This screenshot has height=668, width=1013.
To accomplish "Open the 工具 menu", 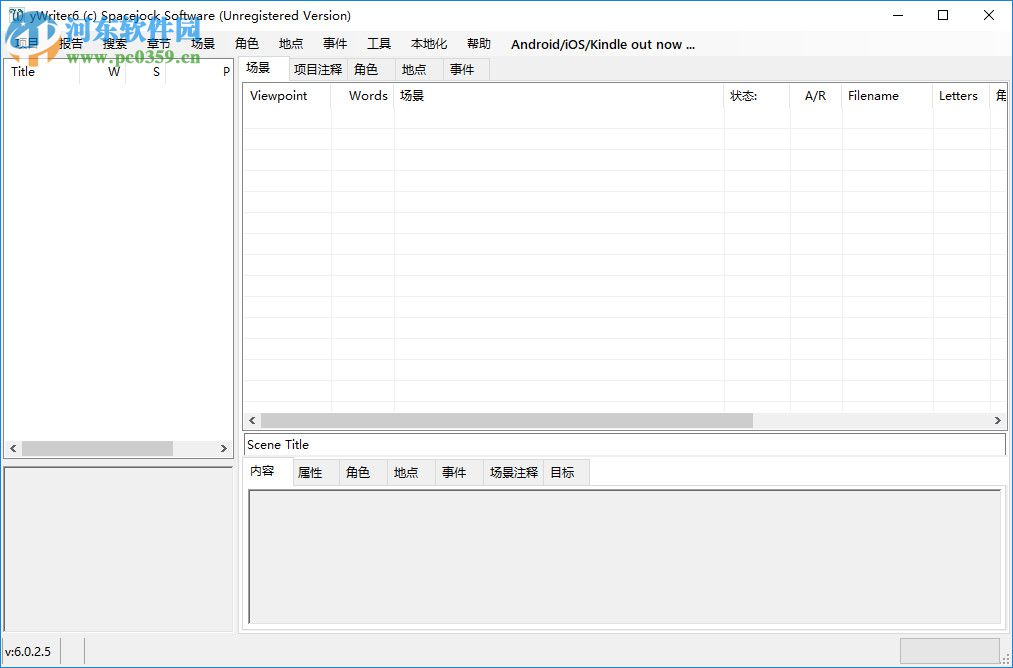I will 378,43.
